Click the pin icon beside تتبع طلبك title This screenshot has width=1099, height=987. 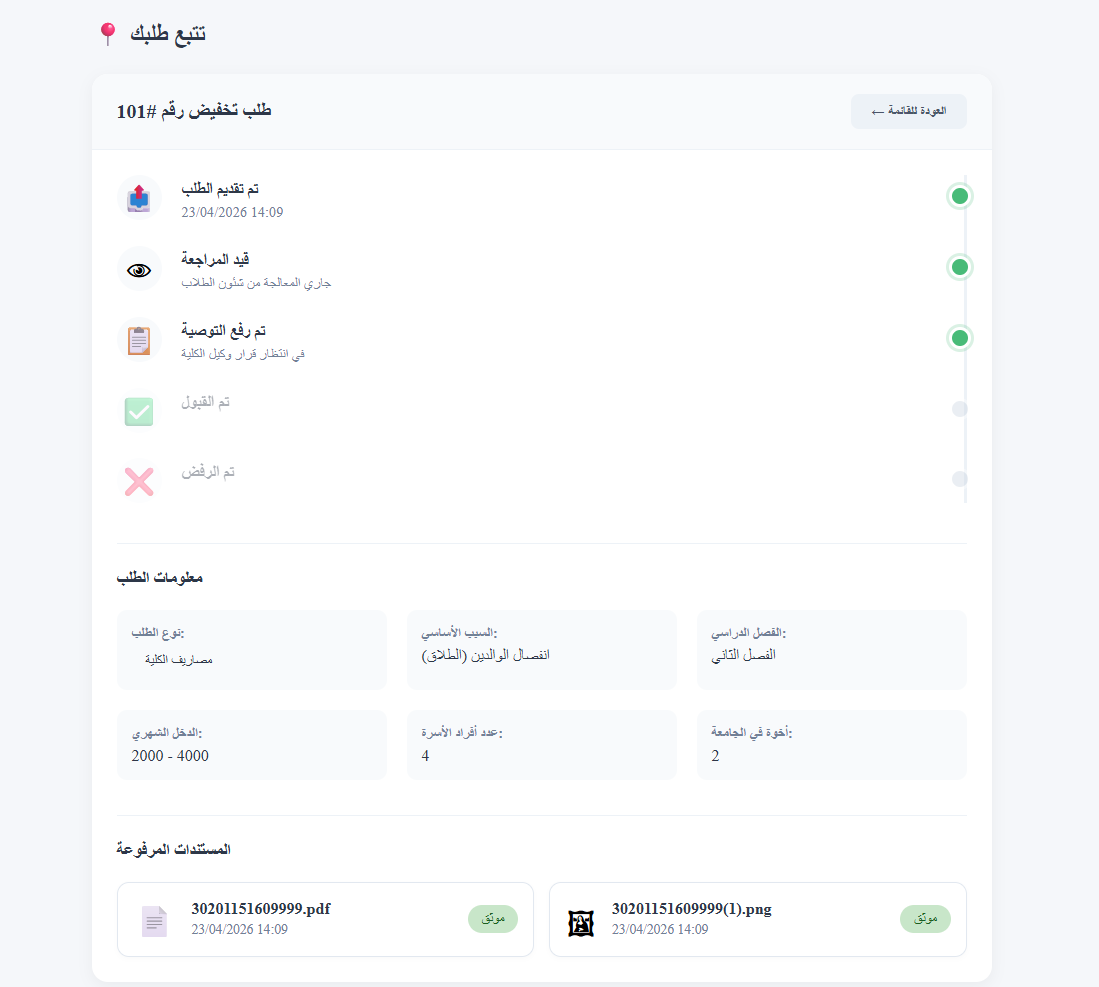pos(107,32)
